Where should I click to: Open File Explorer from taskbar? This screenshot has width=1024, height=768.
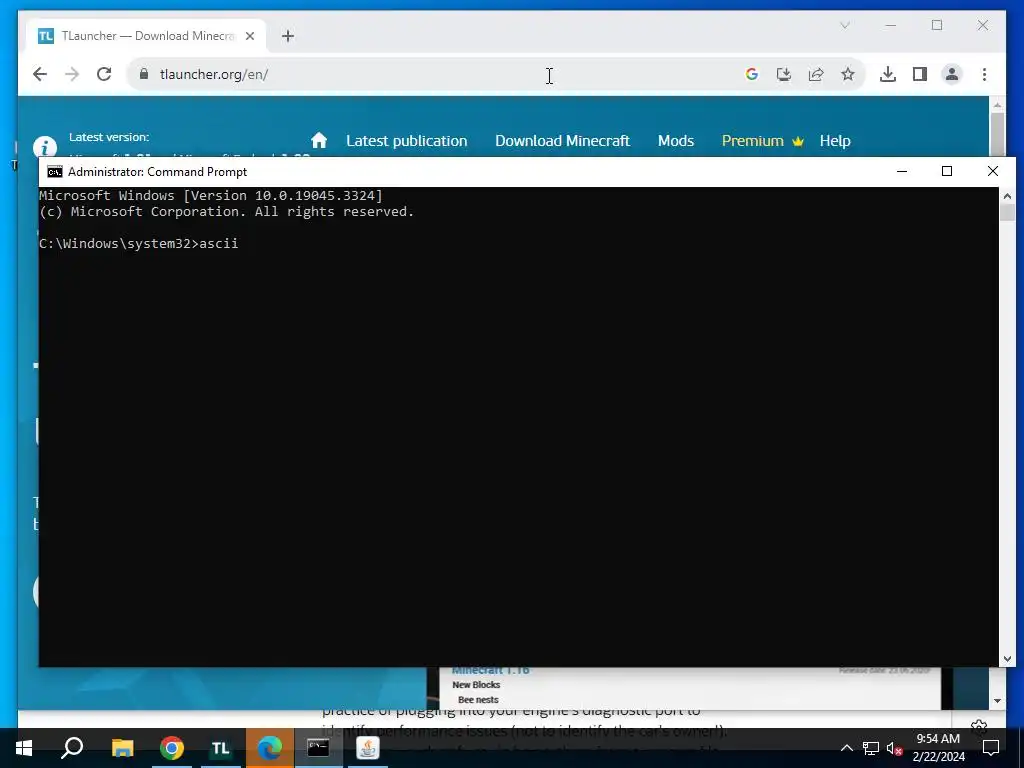[122, 748]
